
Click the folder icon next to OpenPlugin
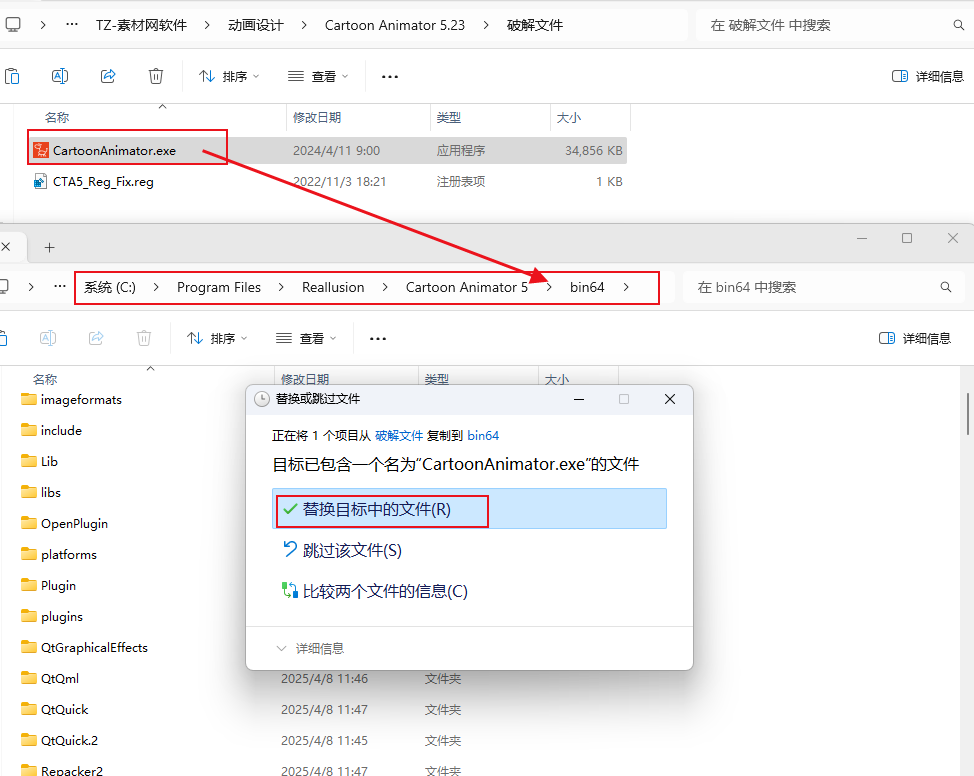point(29,523)
